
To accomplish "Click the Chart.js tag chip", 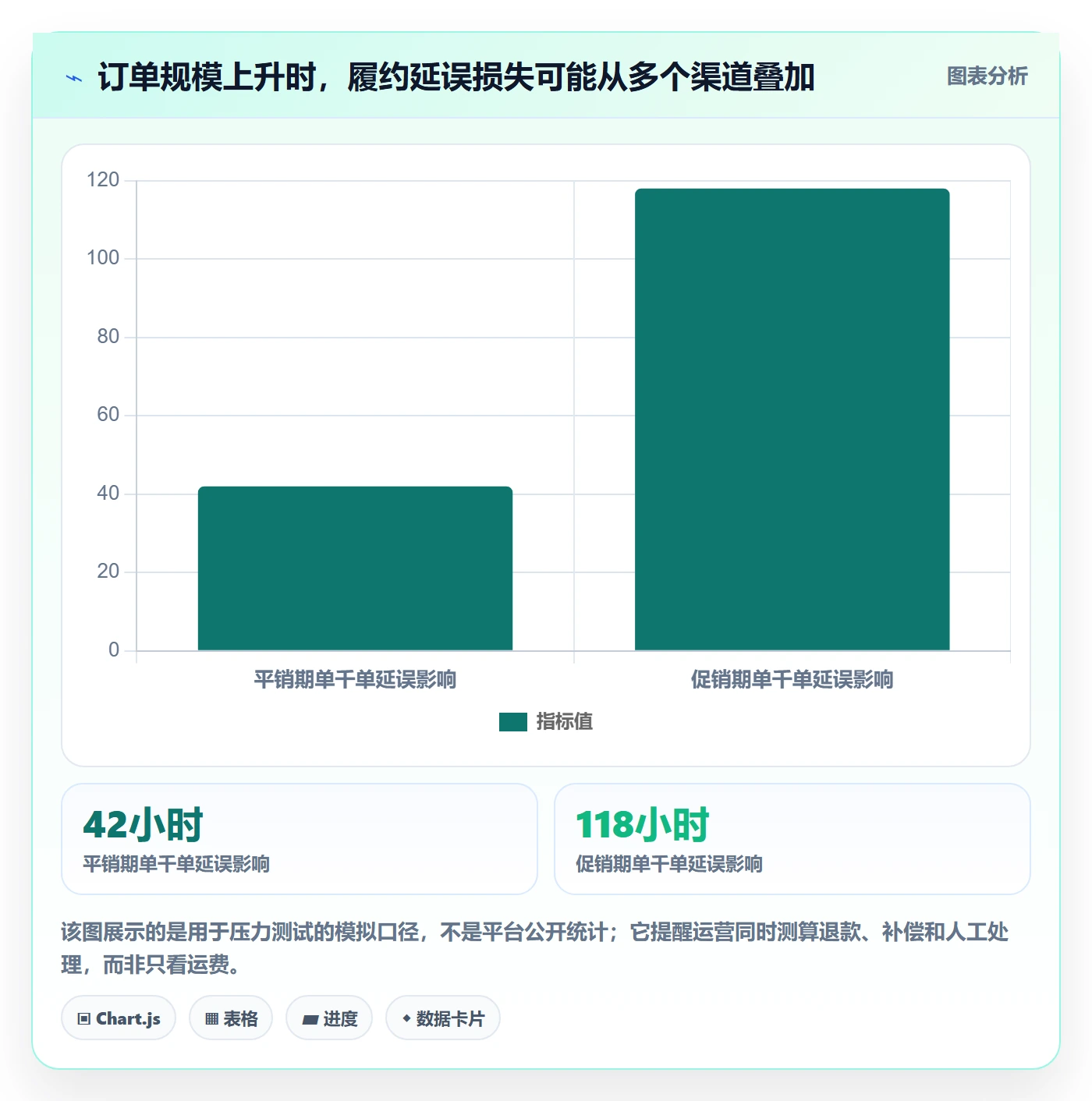I will (x=119, y=1018).
